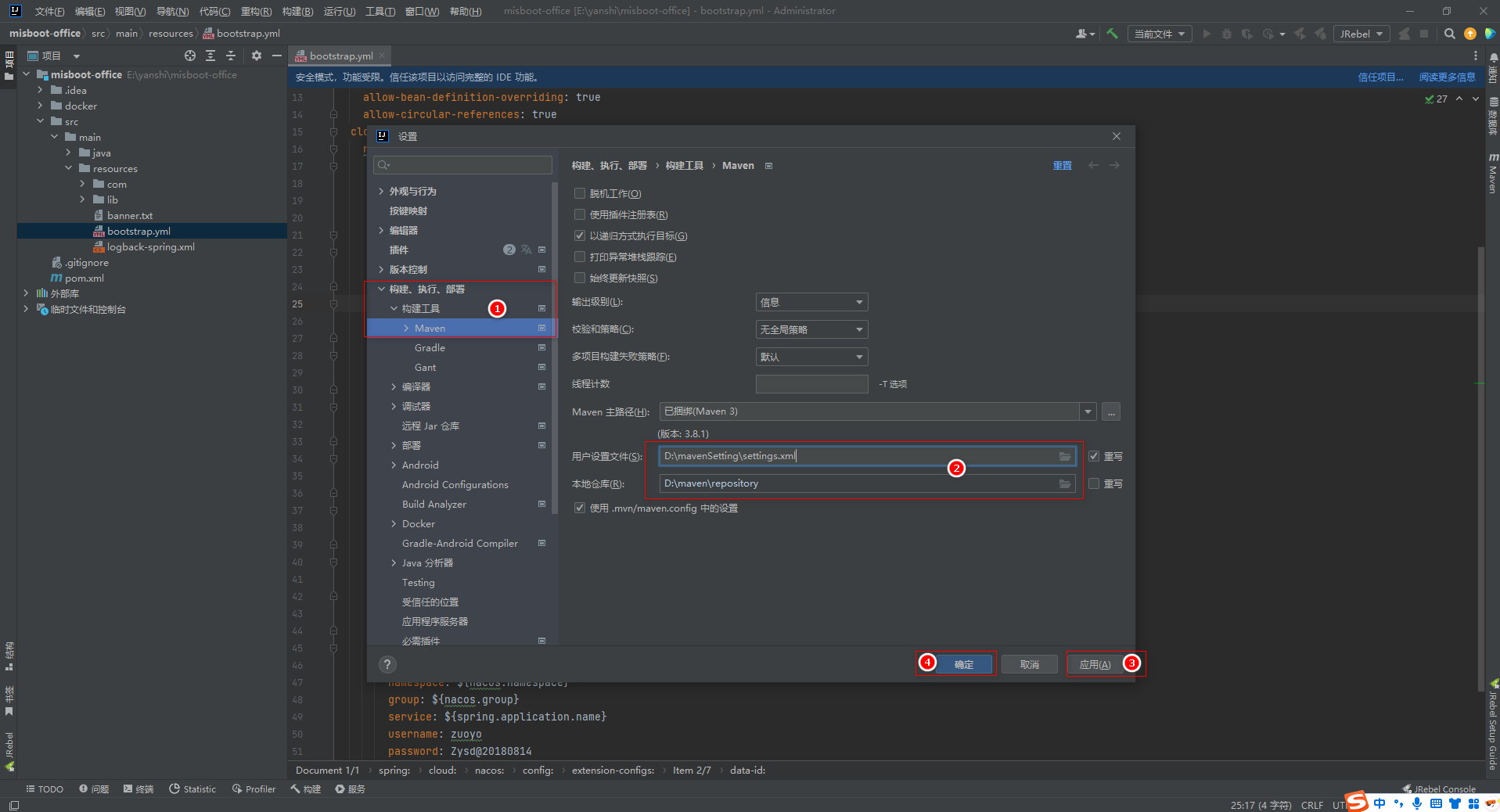Screen dimensions: 1500x812
Task: Open JRebel Console in status bar
Action: pyautogui.click(x=1440, y=789)
